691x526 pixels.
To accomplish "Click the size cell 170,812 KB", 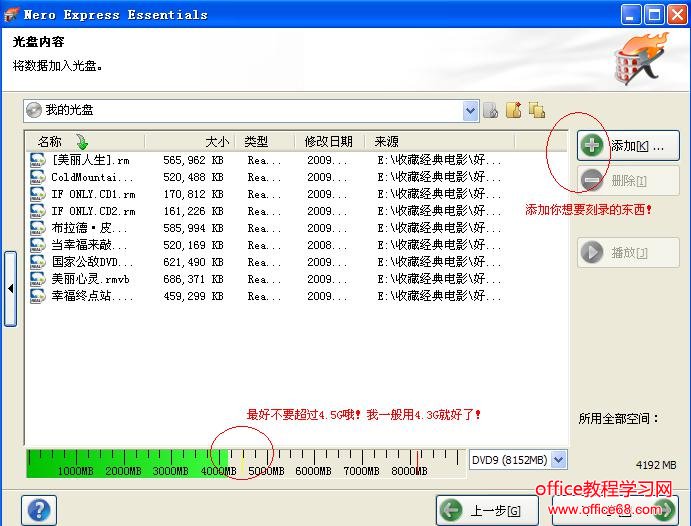I will (193, 194).
